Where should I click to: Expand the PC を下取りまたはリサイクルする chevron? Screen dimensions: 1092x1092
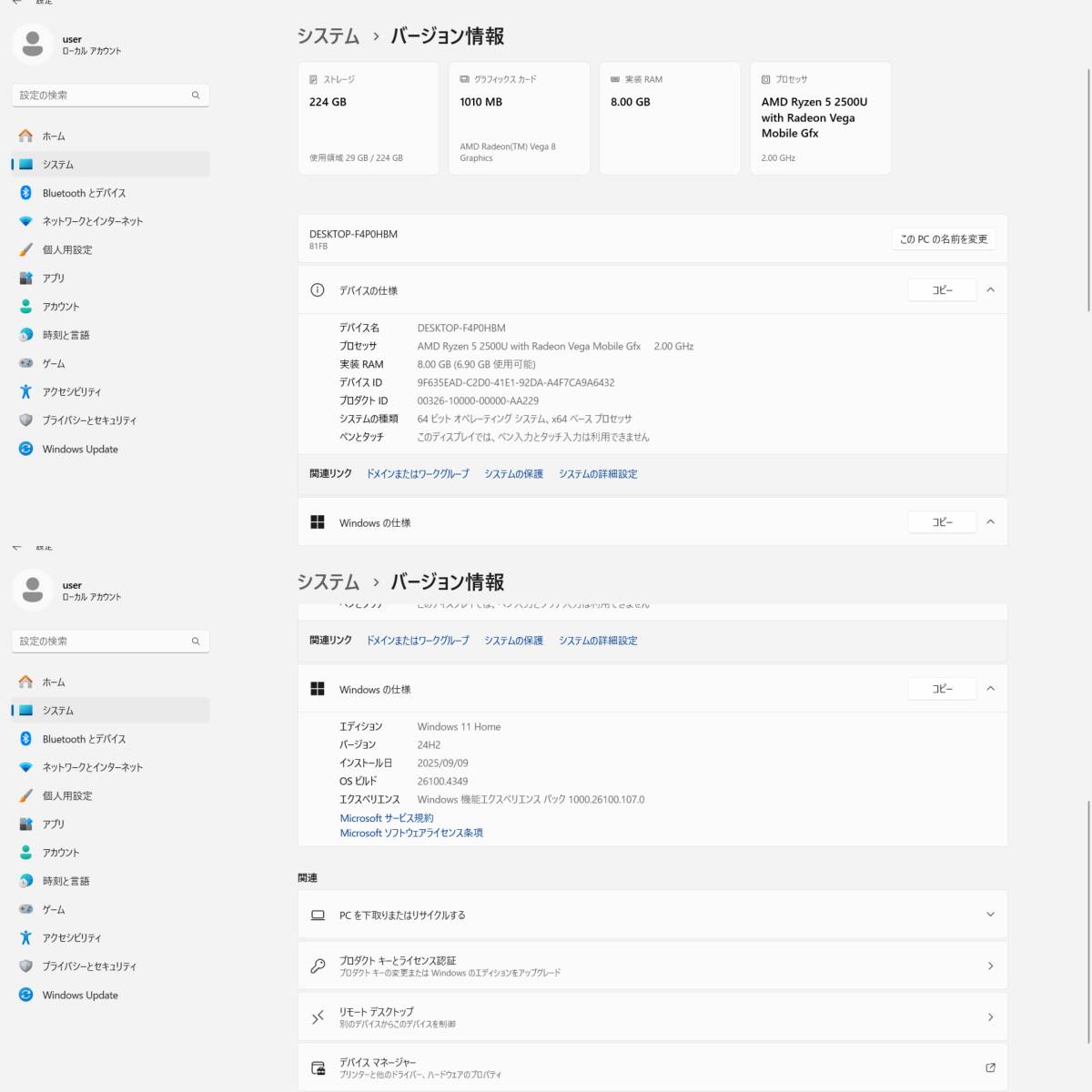[x=990, y=915]
